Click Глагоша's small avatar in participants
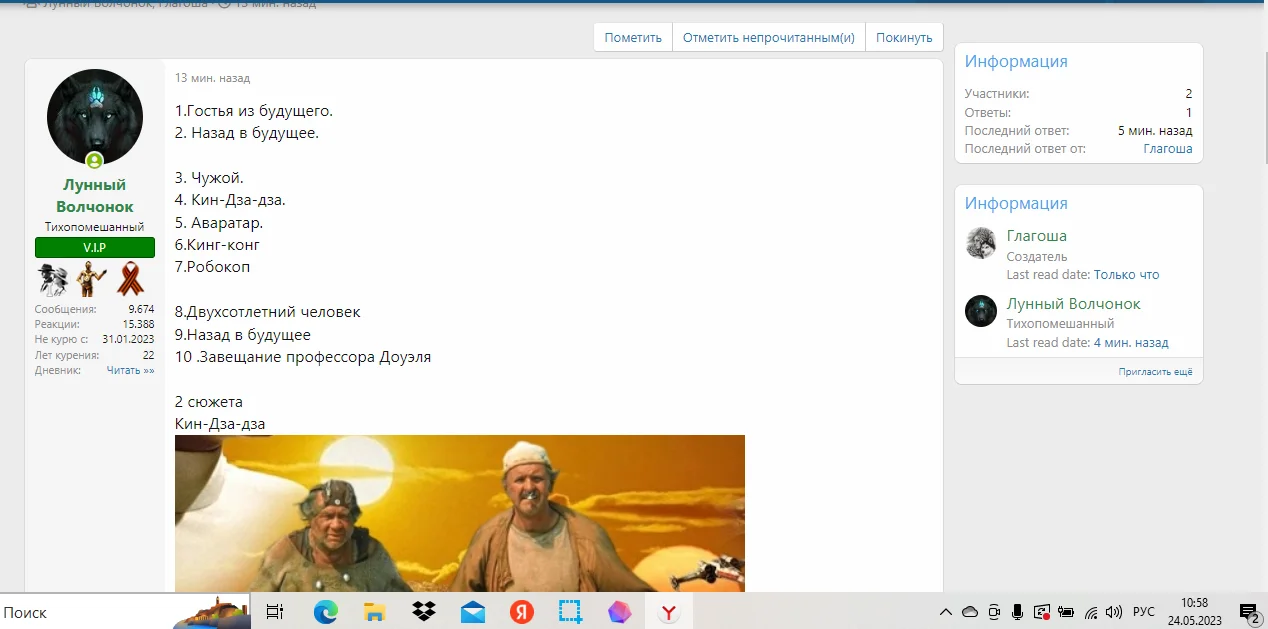Viewport: 1268px width, 629px height. [x=981, y=243]
